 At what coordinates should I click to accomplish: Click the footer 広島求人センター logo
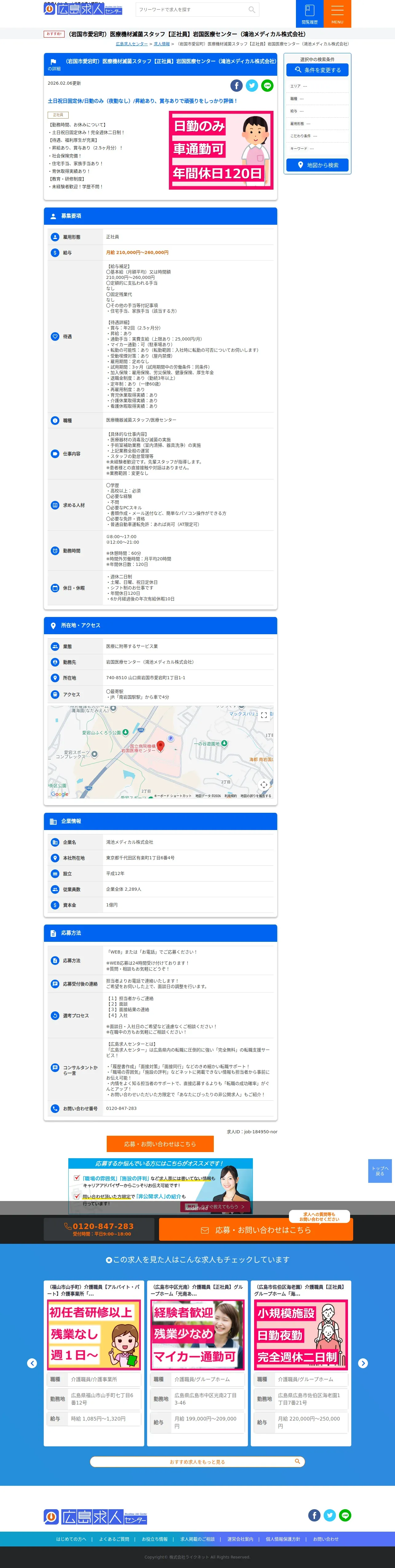coord(96,1517)
